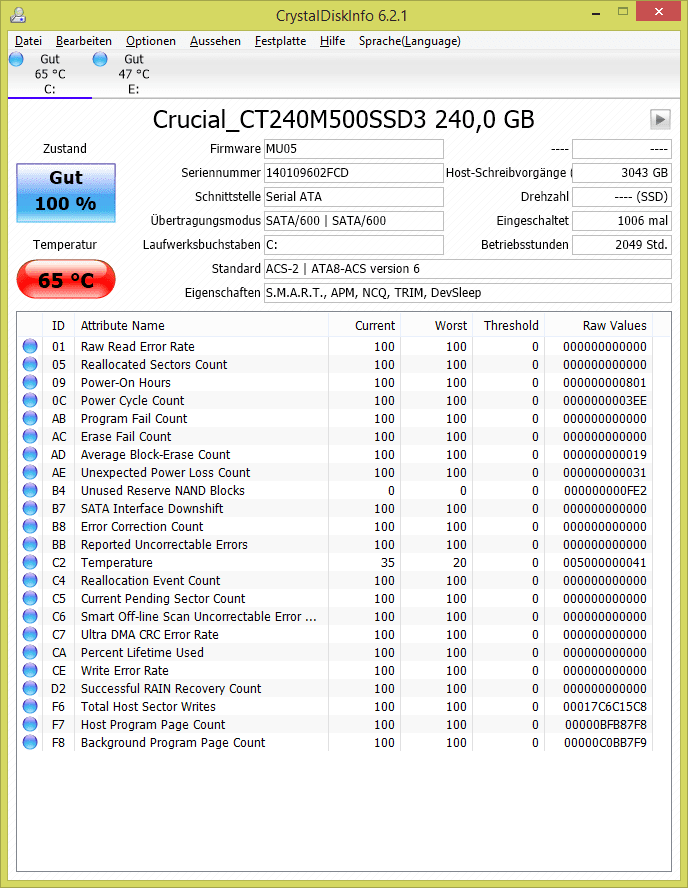Click the Current column header
The height and width of the screenshot is (888, 688).
point(364,326)
